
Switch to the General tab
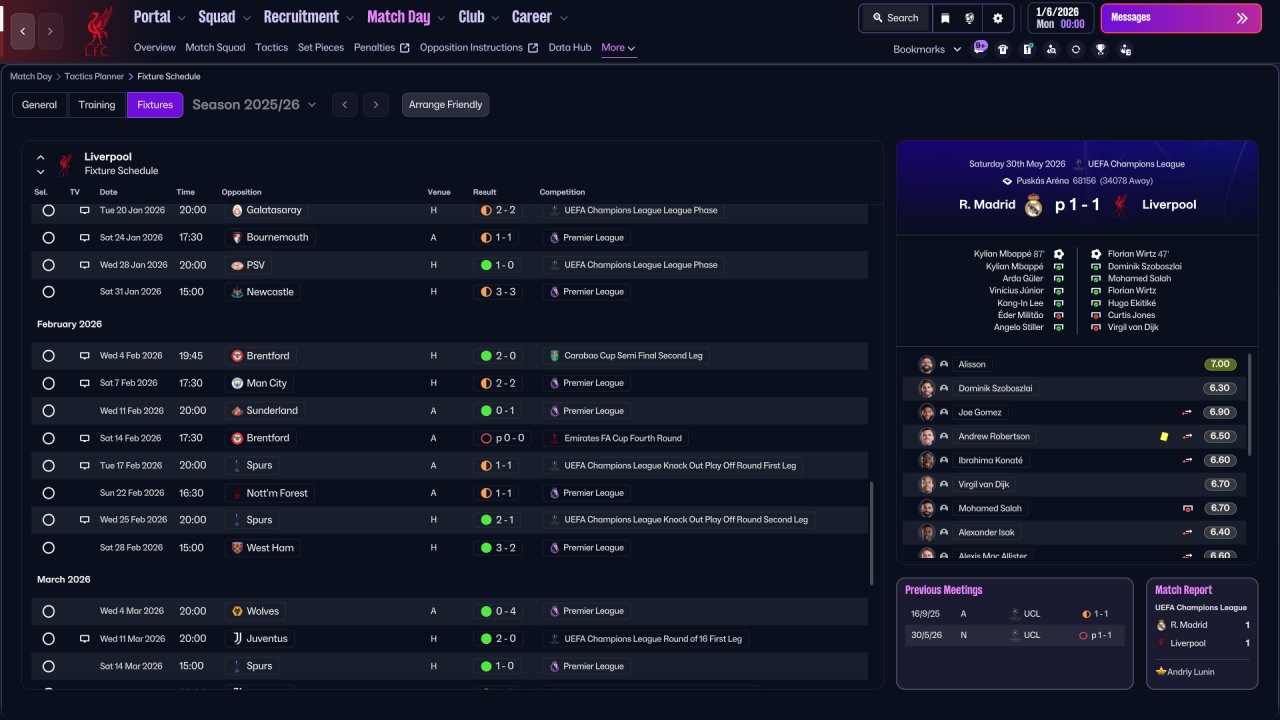[x=40, y=105]
